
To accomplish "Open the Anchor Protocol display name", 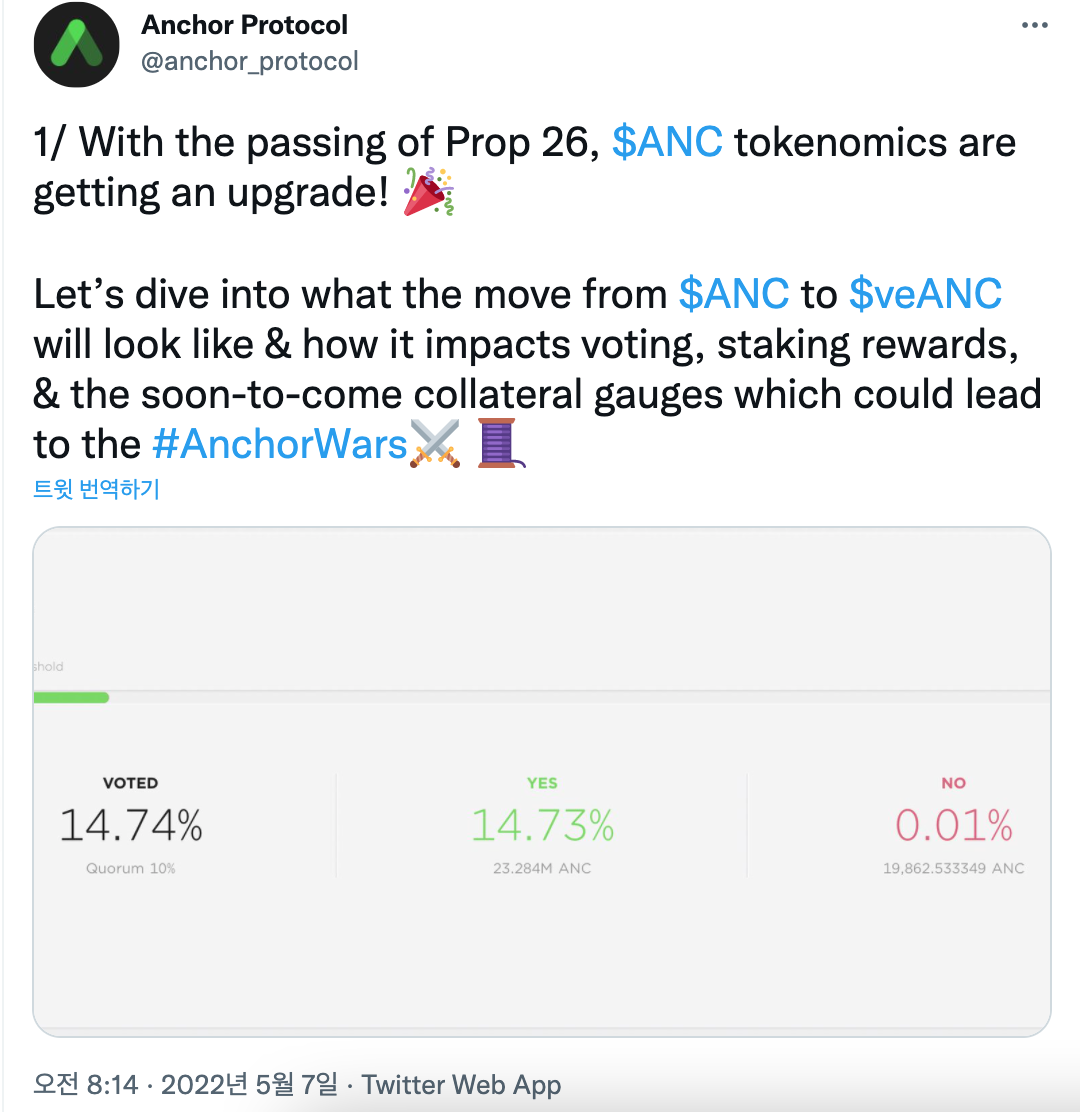I will pos(245,24).
